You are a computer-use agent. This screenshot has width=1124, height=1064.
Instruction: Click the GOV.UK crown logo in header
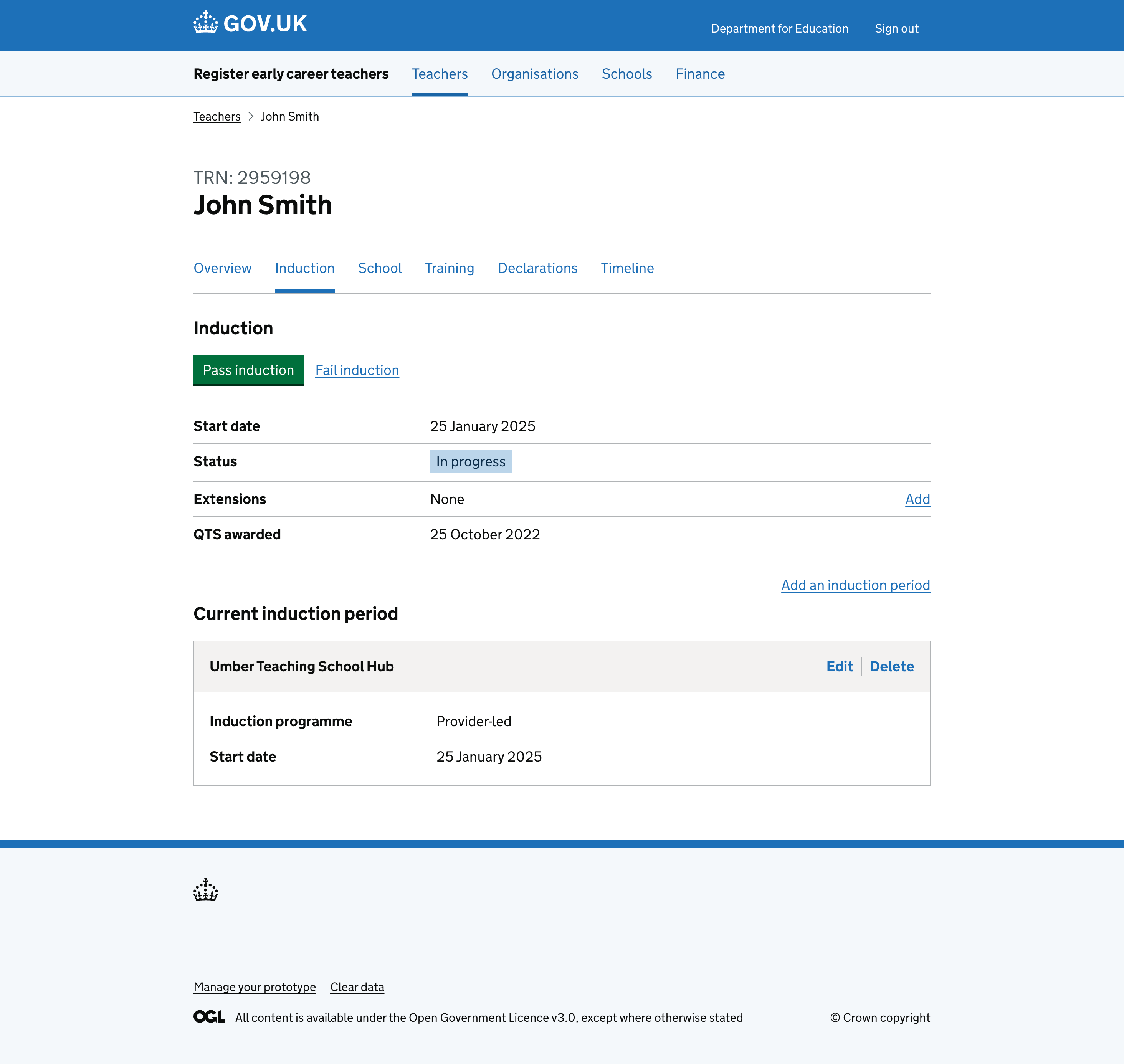pyautogui.click(x=250, y=24)
